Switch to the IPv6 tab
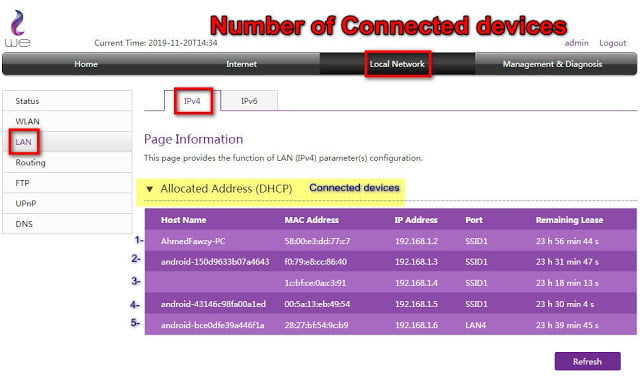 (x=249, y=101)
